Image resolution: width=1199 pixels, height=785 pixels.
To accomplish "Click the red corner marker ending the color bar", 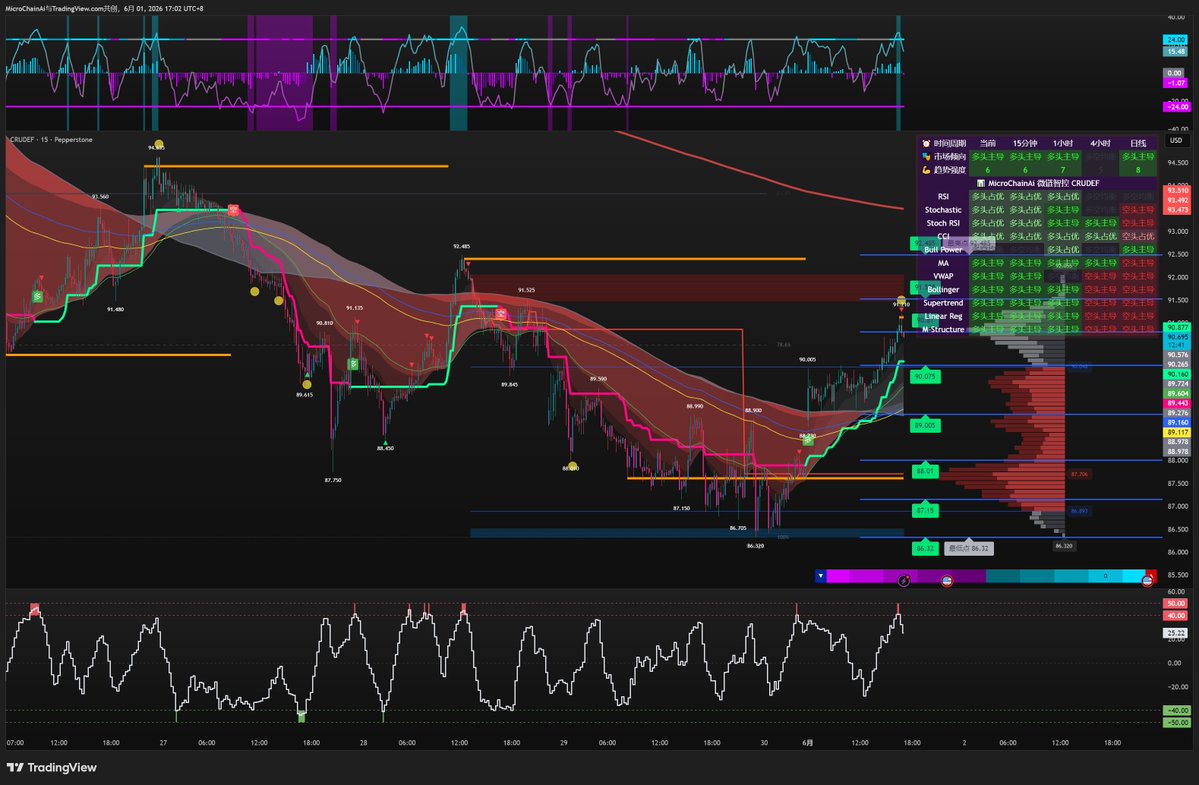I will (x=1150, y=576).
